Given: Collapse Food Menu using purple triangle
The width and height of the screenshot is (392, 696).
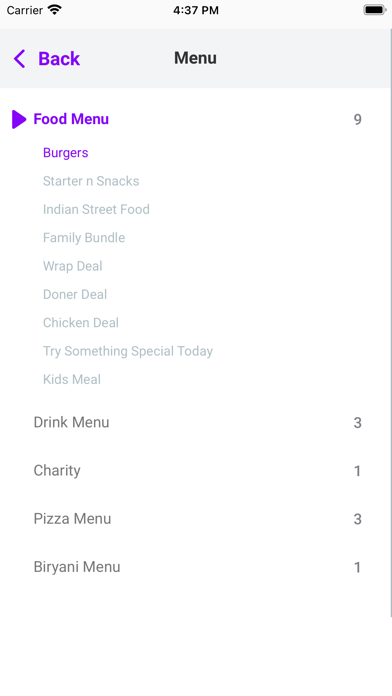Looking at the screenshot, I should tap(19, 119).
